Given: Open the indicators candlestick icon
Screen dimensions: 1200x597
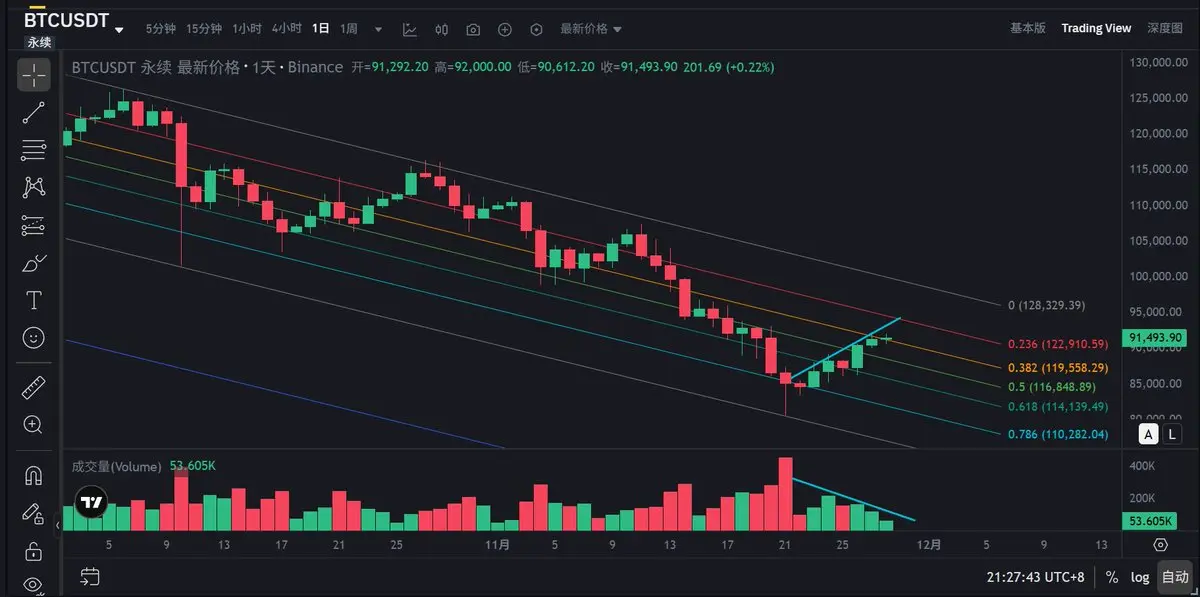Looking at the screenshot, I should point(442,29).
